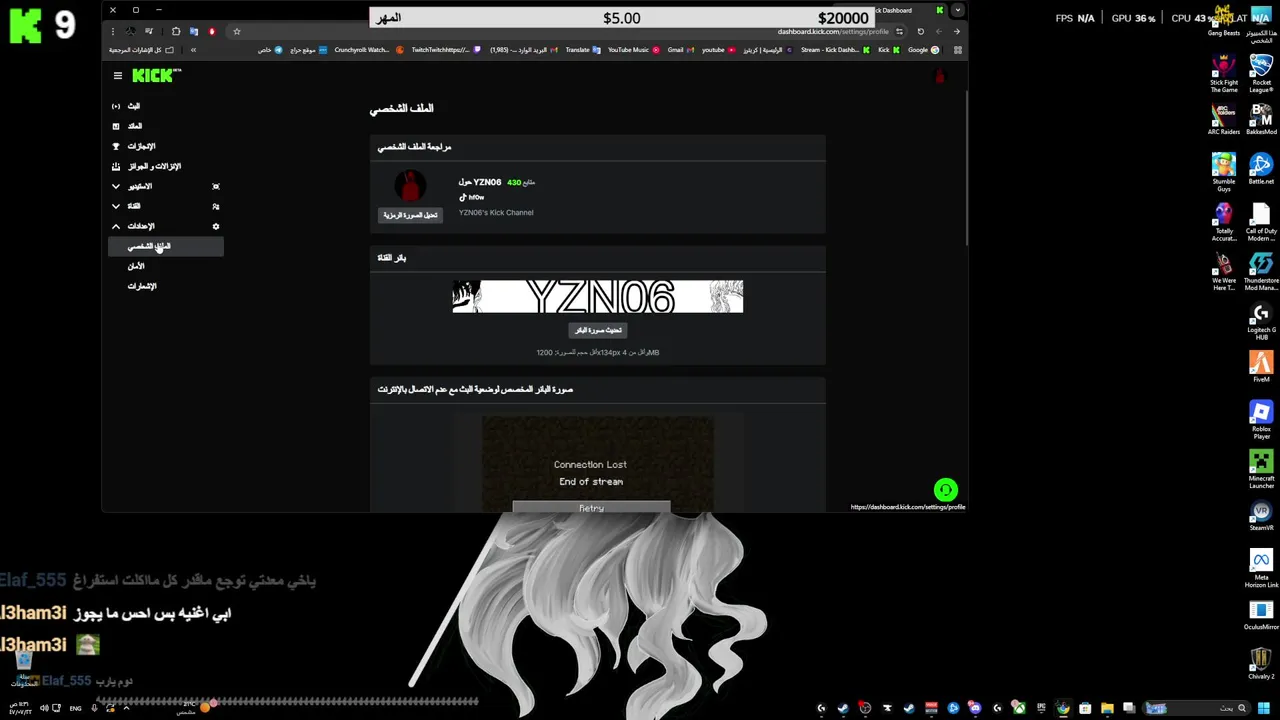Screen dimensions: 1280x720
Task: Click the profile avatar image of YZN06
Action: [410, 186]
